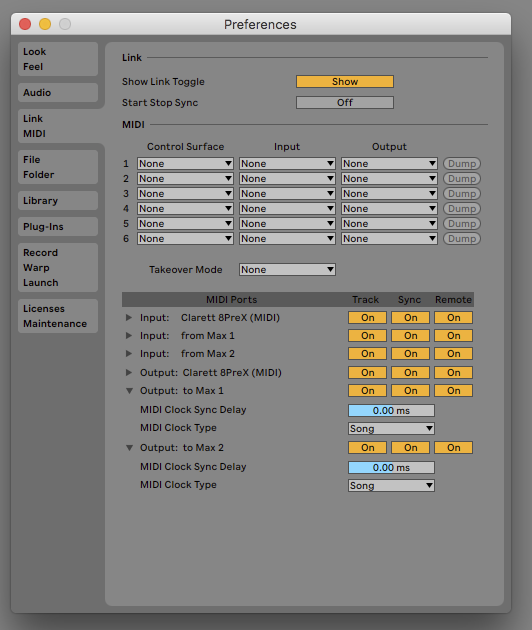Expand the Input Clarett 8PreX (MIDI) port
Viewport: 532px width, 630px height.
tap(129, 317)
